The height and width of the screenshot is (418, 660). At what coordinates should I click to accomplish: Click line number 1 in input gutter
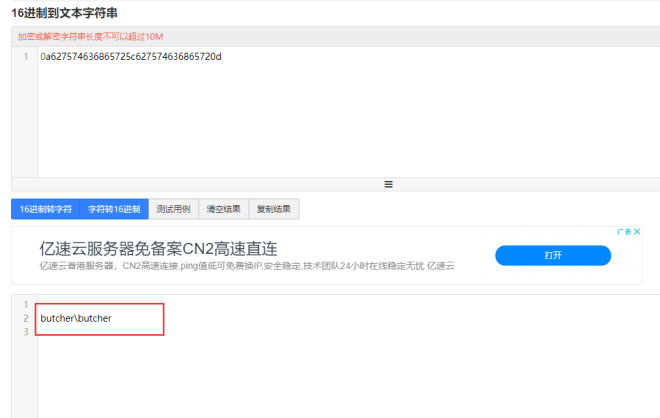click(25, 57)
